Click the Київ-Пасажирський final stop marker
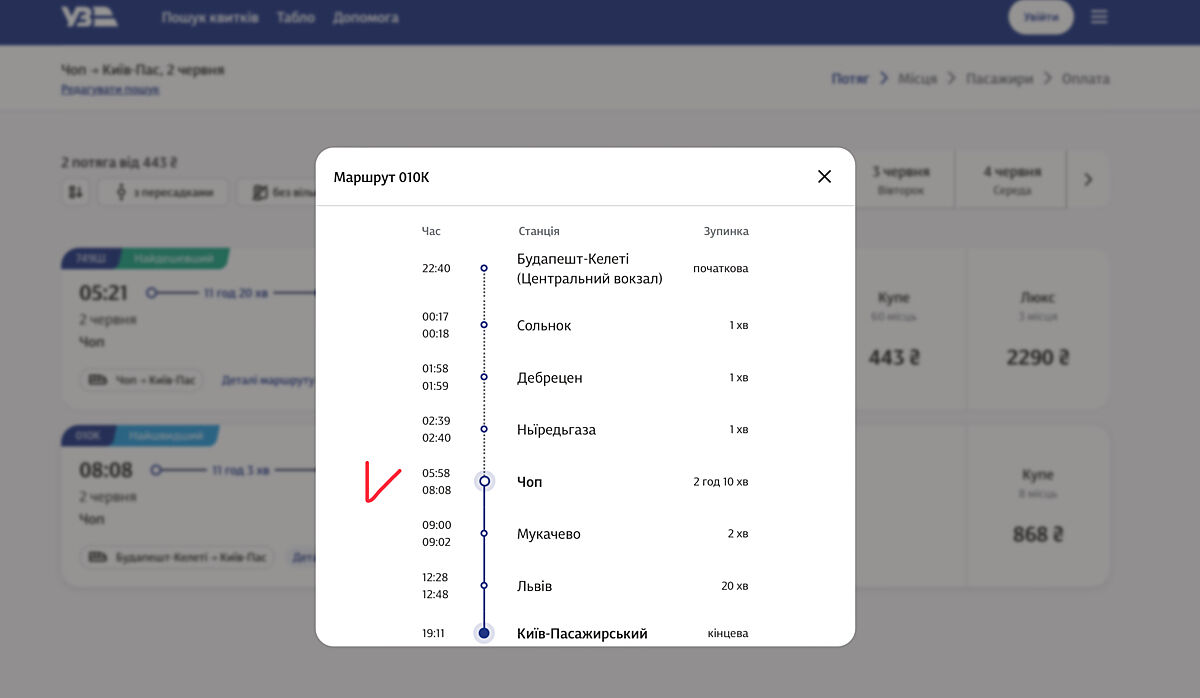The height and width of the screenshot is (698, 1200). click(484, 633)
